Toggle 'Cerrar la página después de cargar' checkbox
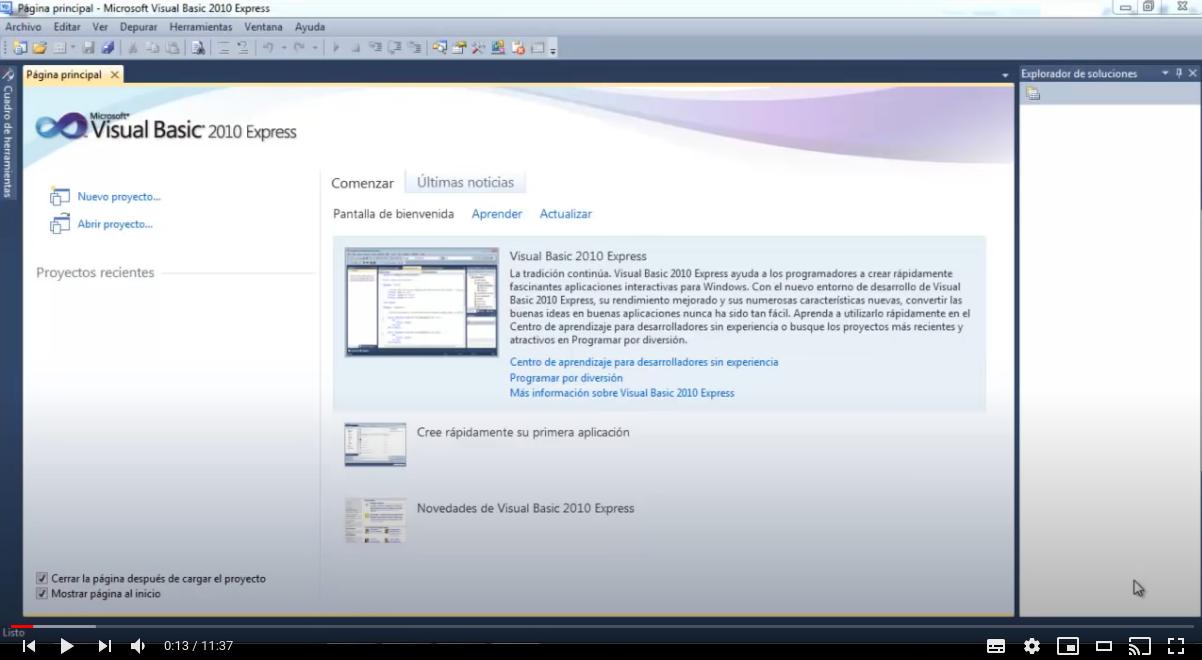This screenshot has width=1202, height=660. coord(42,578)
